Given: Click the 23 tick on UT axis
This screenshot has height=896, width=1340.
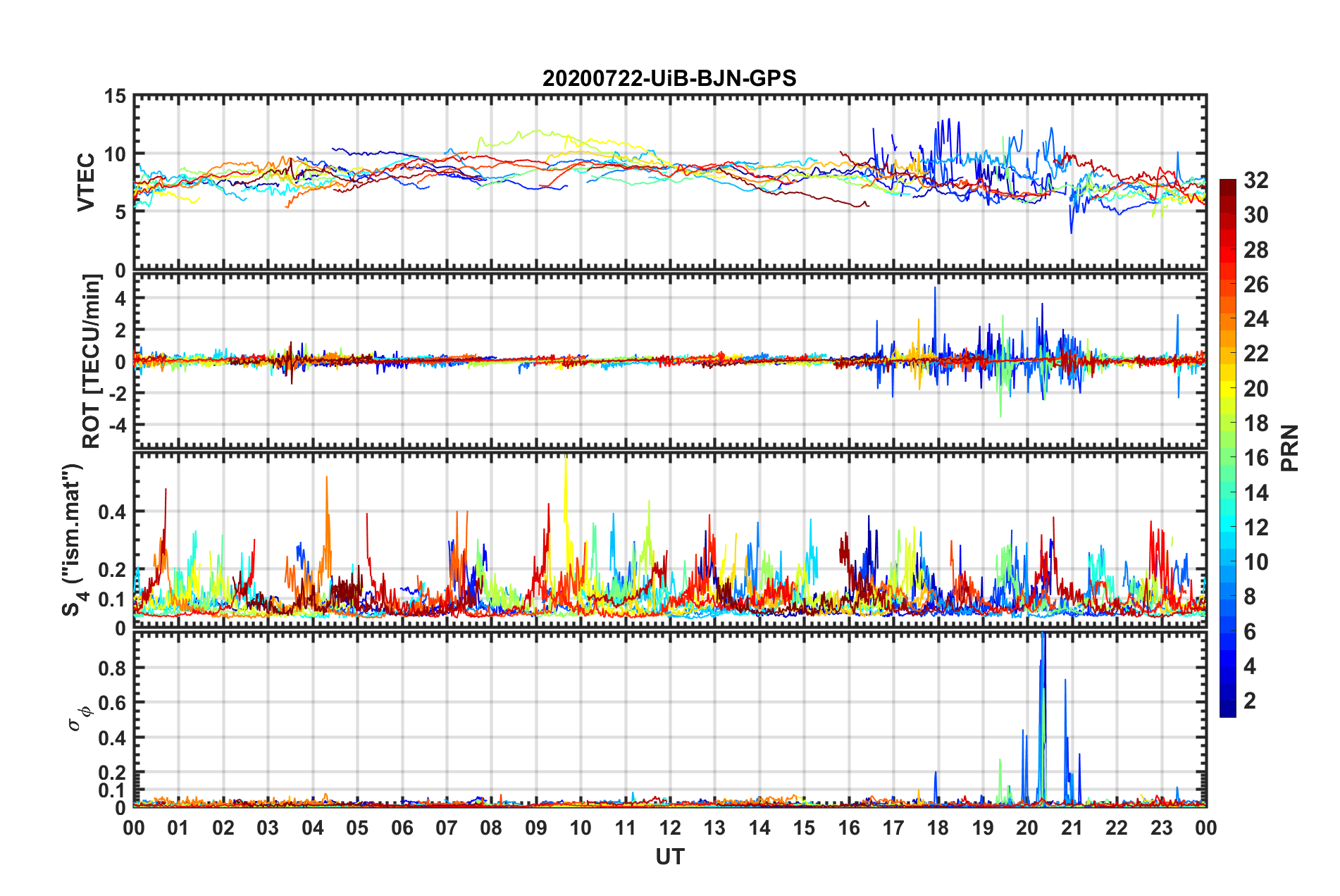Looking at the screenshot, I should pos(1162,828).
